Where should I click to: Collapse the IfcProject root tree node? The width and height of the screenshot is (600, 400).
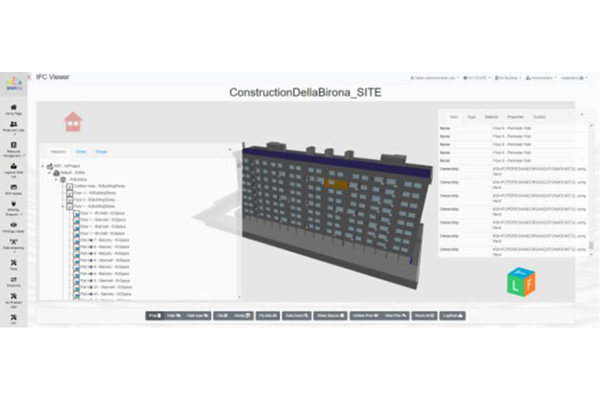tap(43, 166)
